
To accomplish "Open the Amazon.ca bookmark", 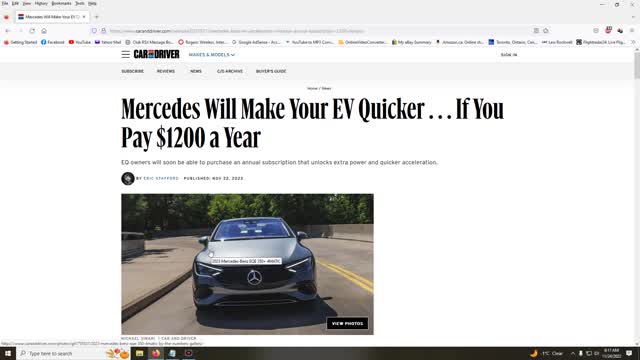I will [460, 42].
